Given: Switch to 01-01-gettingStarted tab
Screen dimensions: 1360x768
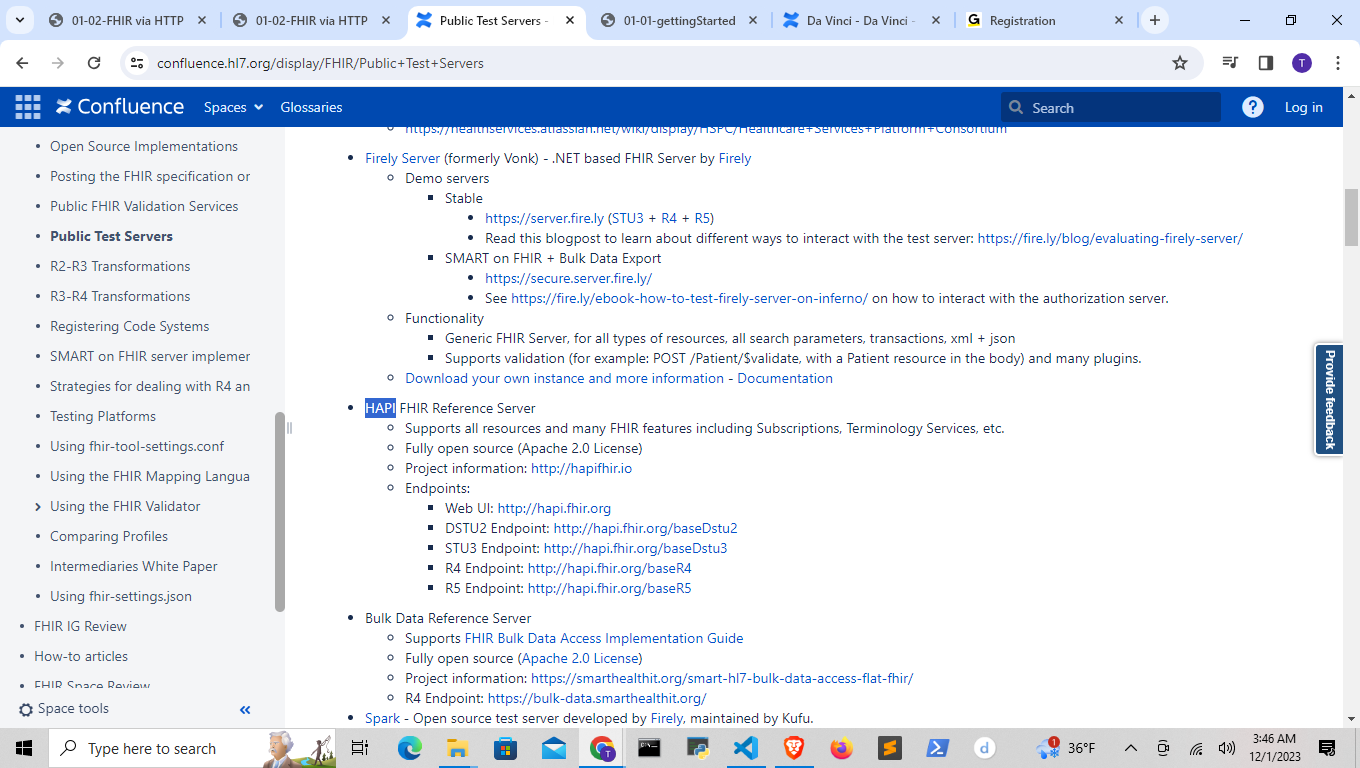Looking at the screenshot, I should pos(680,20).
